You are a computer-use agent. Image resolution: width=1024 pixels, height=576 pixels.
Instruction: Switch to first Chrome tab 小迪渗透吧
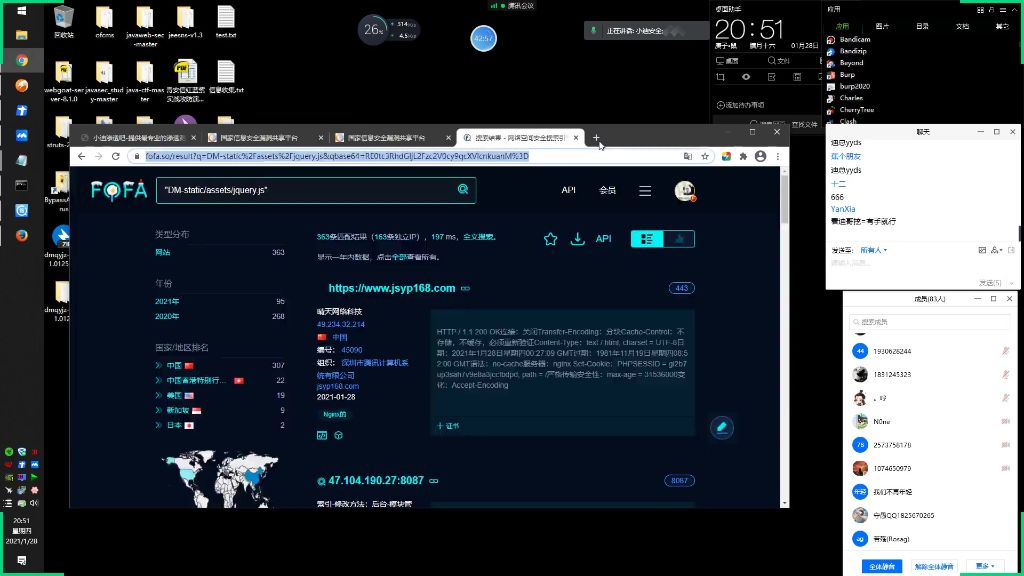point(138,138)
